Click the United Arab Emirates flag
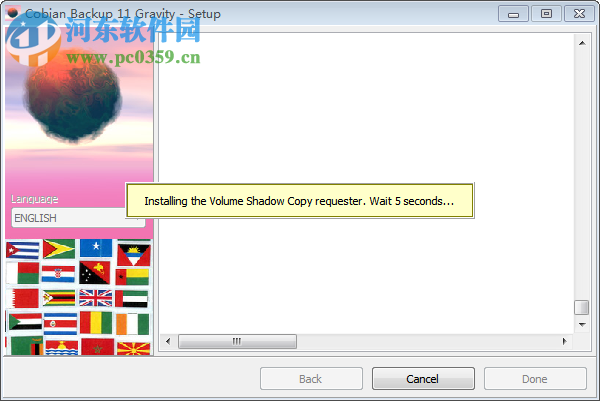Screen dimensions: 600x401 (x=132, y=299)
